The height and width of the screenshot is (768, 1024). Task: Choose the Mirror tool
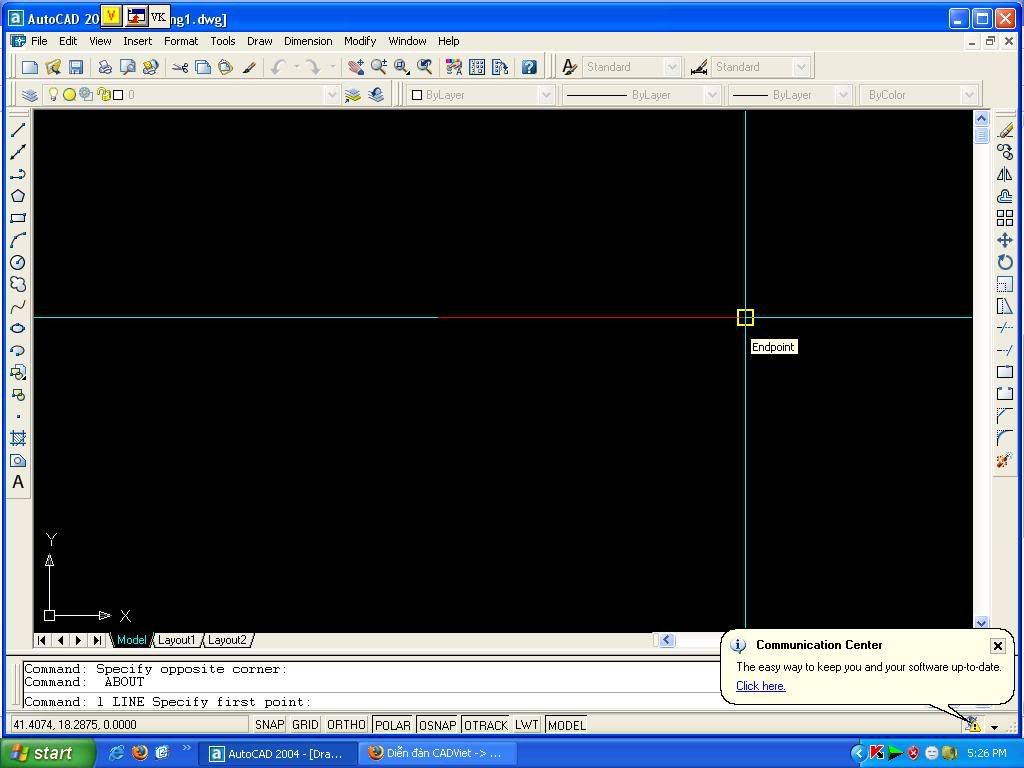tap(1005, 174)
